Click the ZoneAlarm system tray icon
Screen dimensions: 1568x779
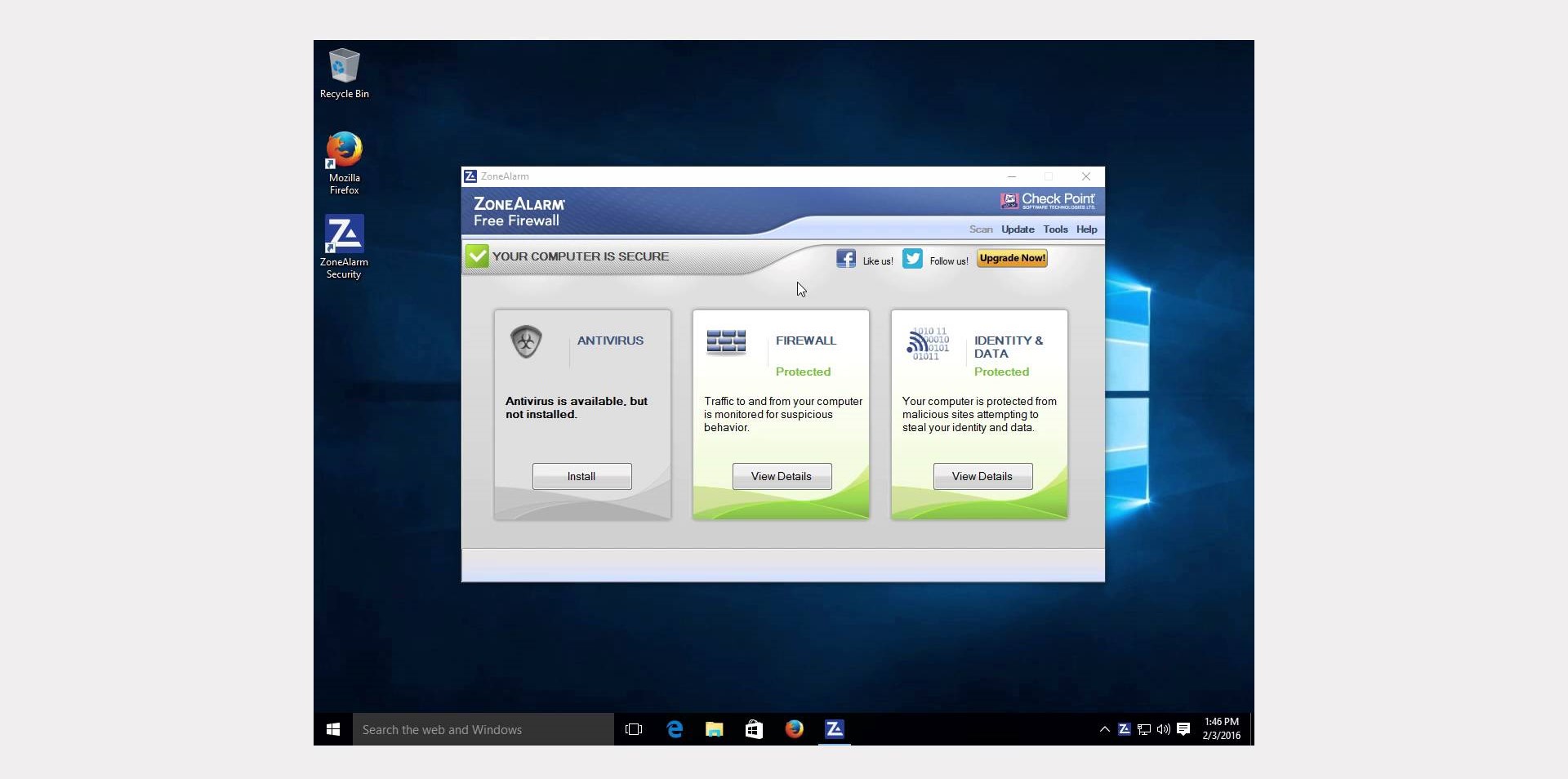click(x=1124, y=729)
